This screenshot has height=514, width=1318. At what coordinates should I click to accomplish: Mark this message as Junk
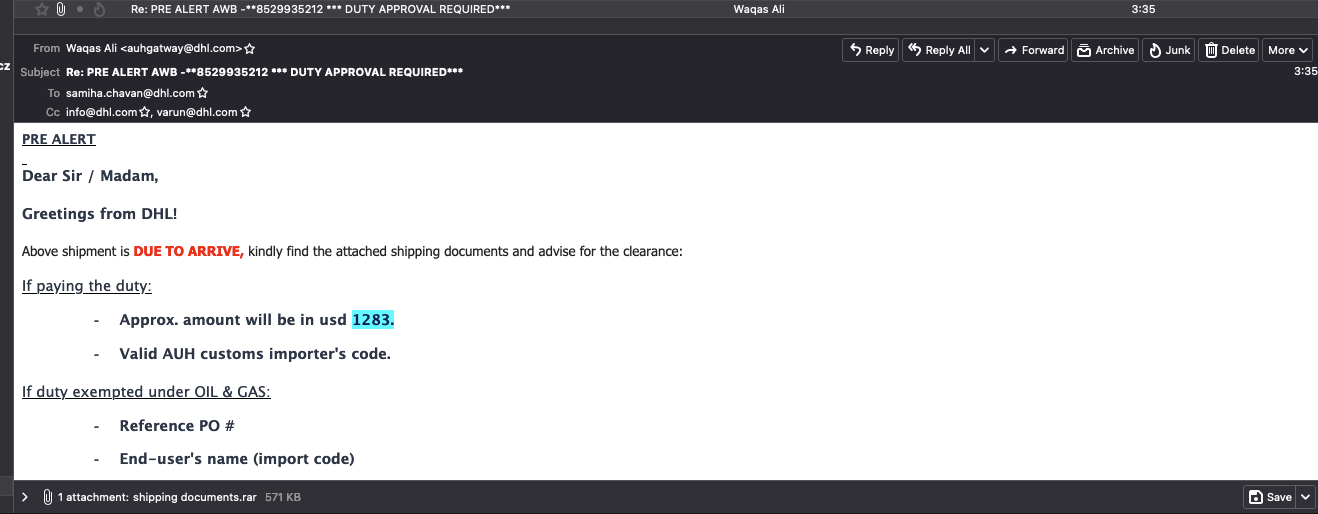[x=1168, y=50]
